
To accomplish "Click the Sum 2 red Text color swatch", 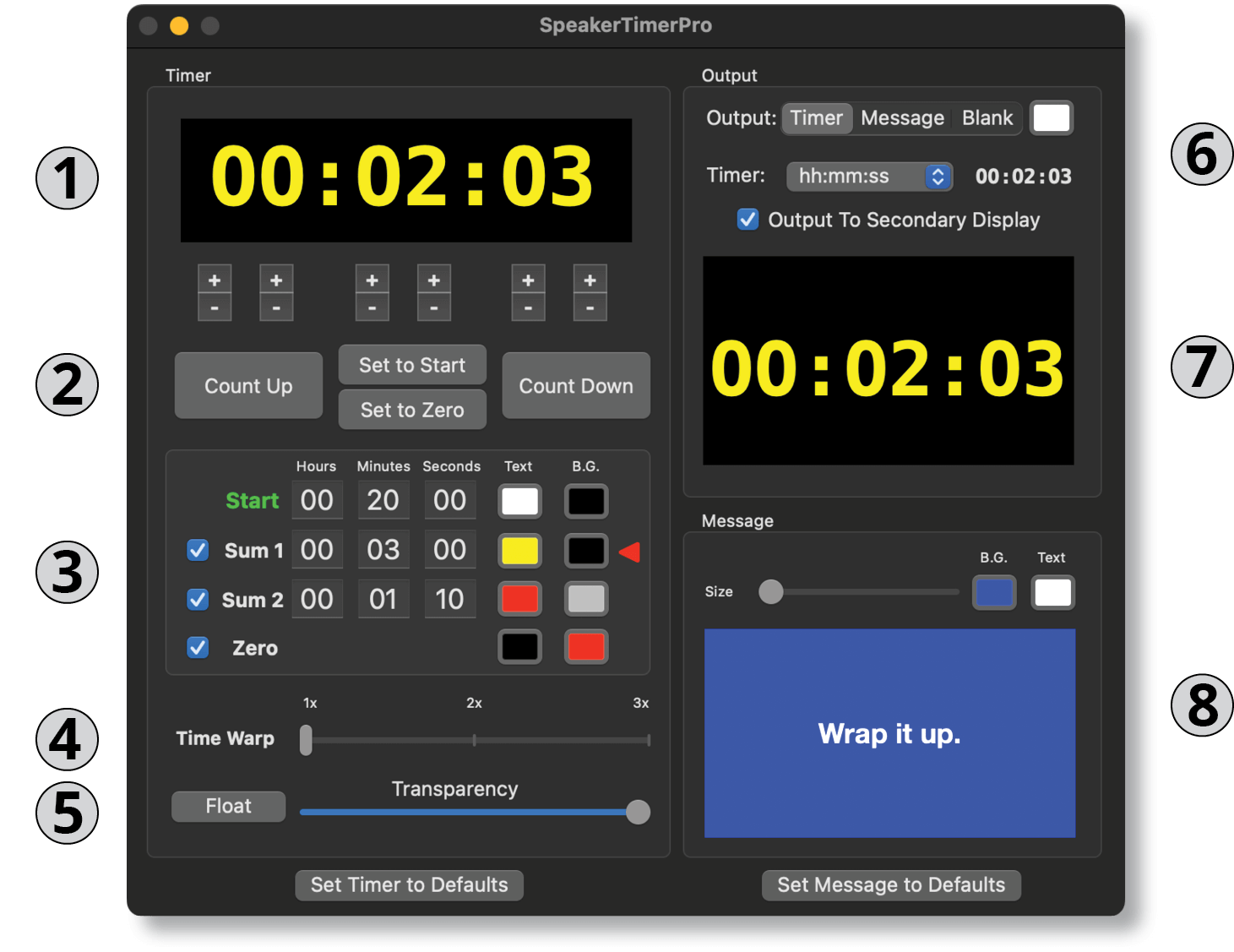I will click(519, 599).
